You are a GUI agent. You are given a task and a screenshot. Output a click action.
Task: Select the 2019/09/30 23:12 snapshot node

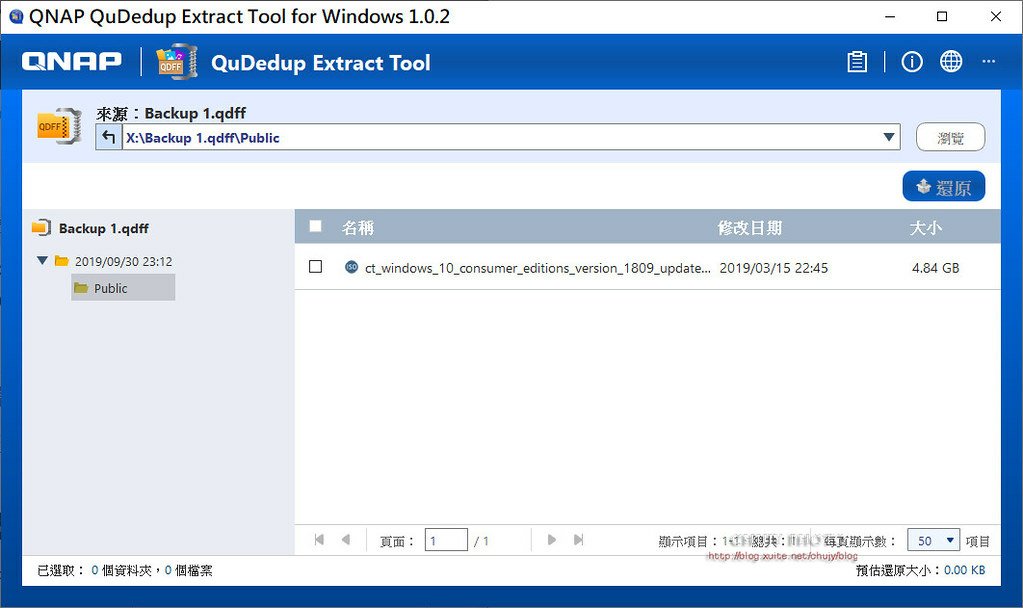click(x=123, y=261)
